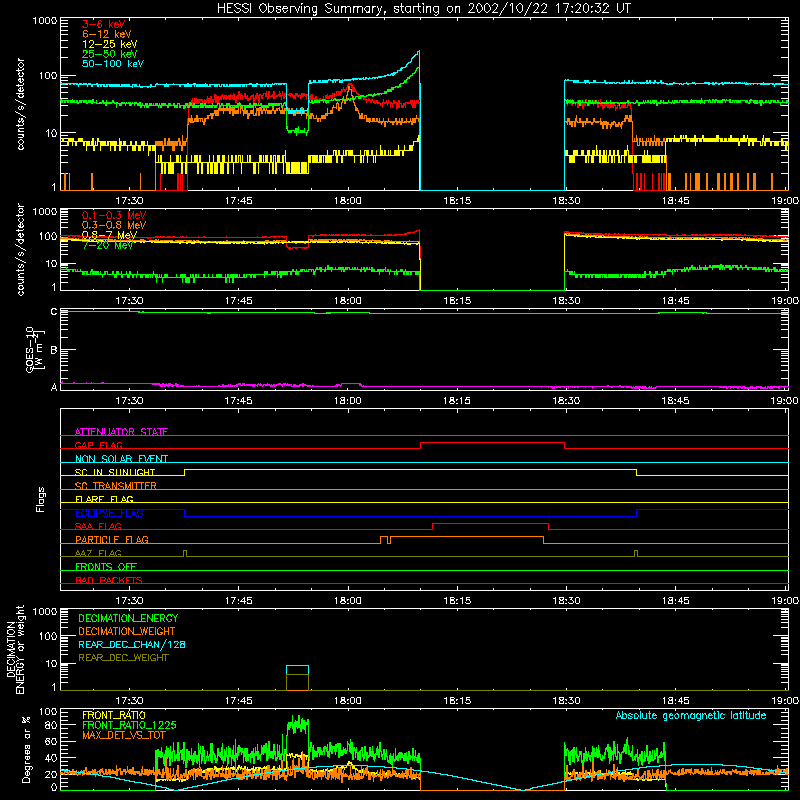The height and width of the screenshot is (800, 800).
Task: Click "Absolute geomagnetic latitude" label
Action: (x=691, y=715)
